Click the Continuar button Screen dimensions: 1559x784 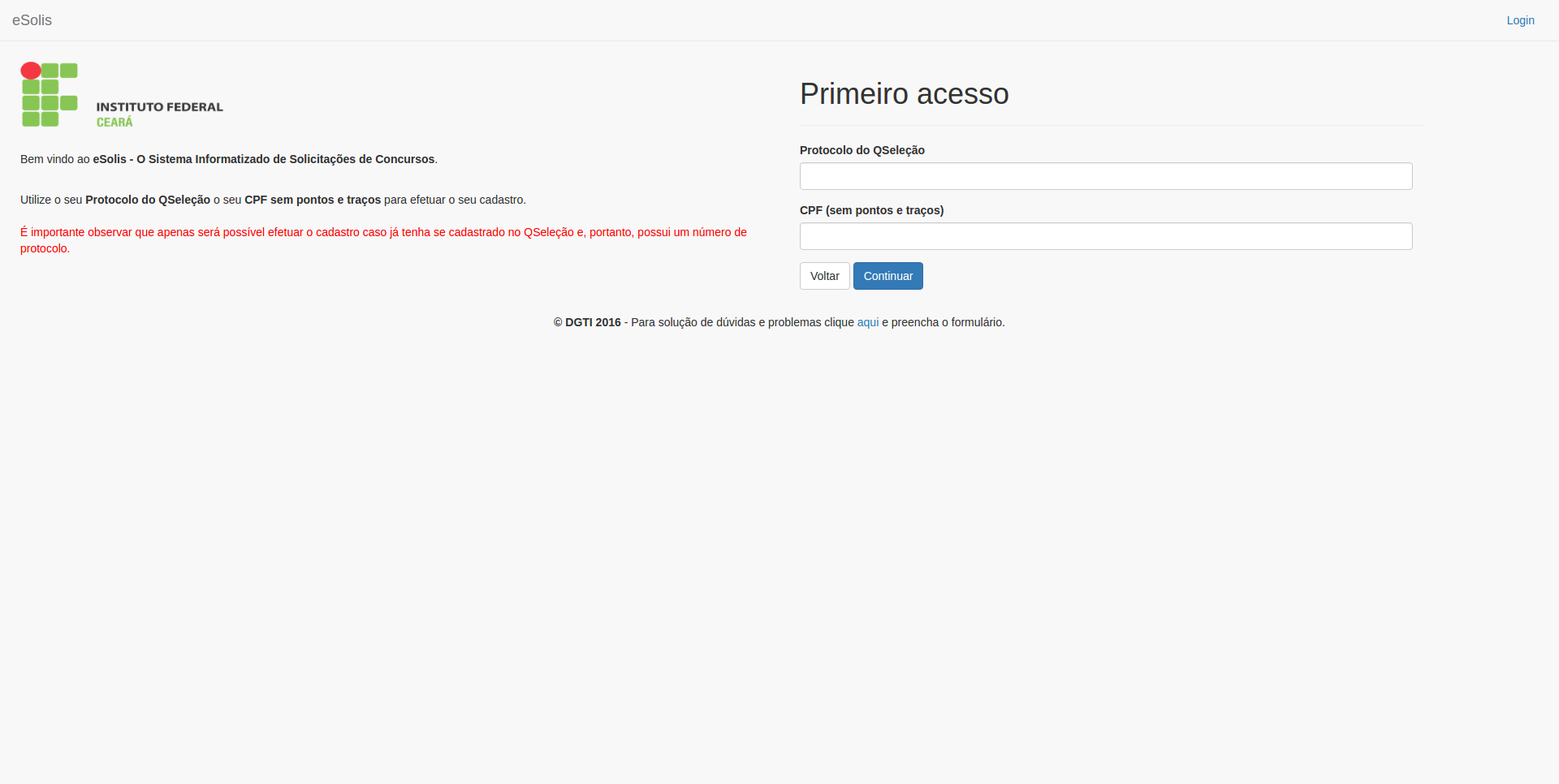tap(887, 276)
